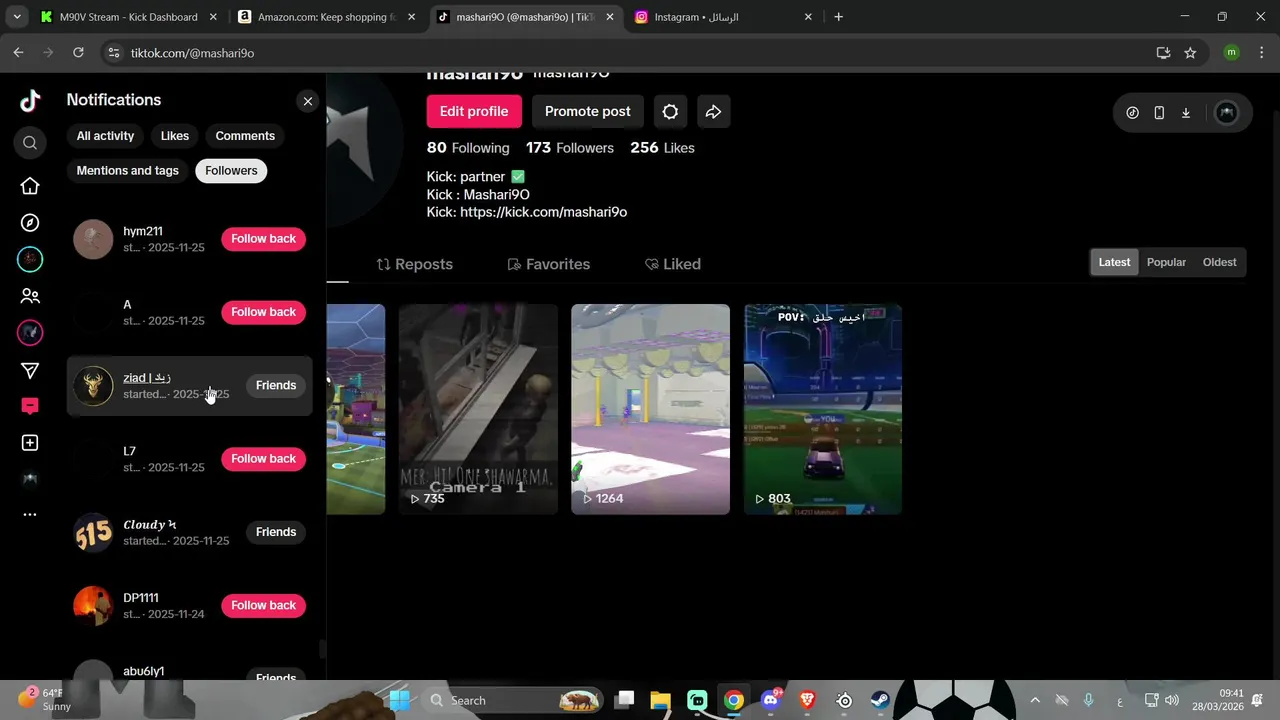Click Friends button next to ziad
Image resolution: width=1280 pixels, height=720 pixels.
coord(276,385)
